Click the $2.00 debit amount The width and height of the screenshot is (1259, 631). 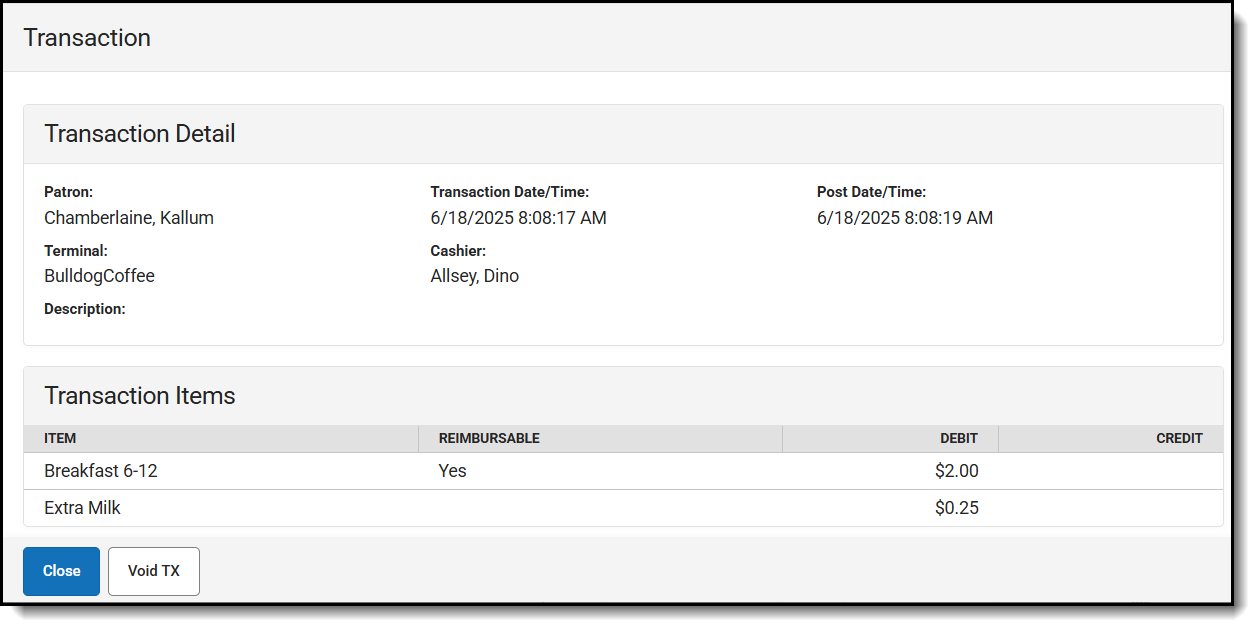956,471
